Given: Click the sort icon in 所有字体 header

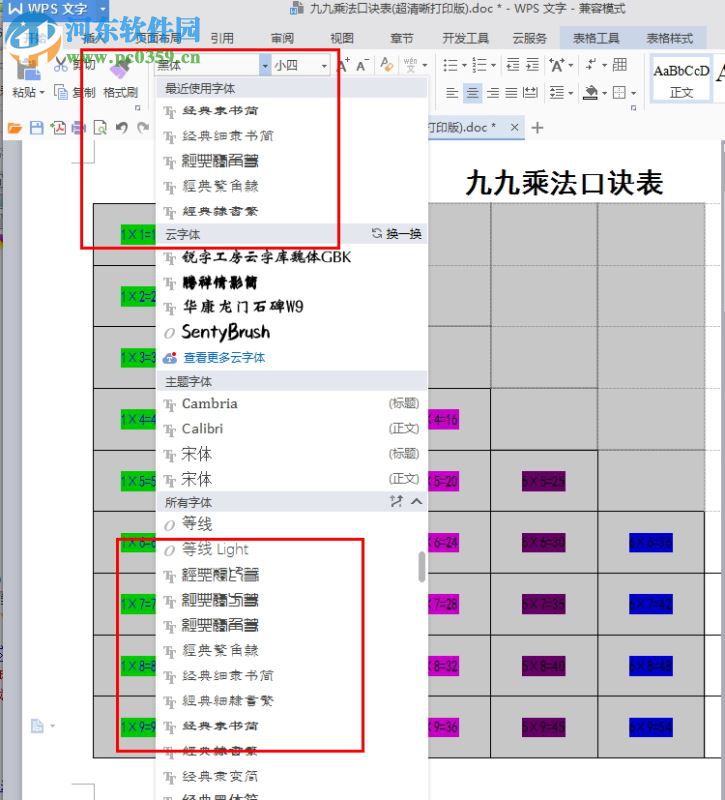Looking at the screenshot, I should pyautogui.click(x=396, y=502).
